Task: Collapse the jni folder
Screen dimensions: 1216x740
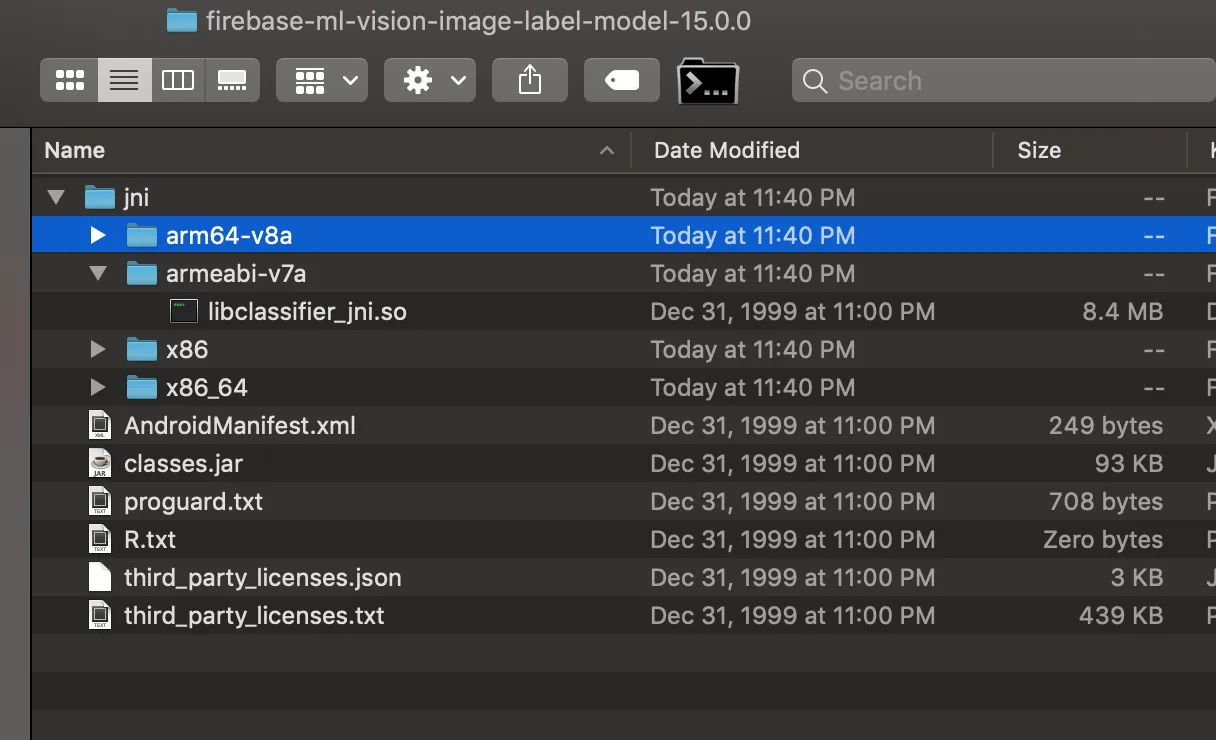Action: point(56,197)
